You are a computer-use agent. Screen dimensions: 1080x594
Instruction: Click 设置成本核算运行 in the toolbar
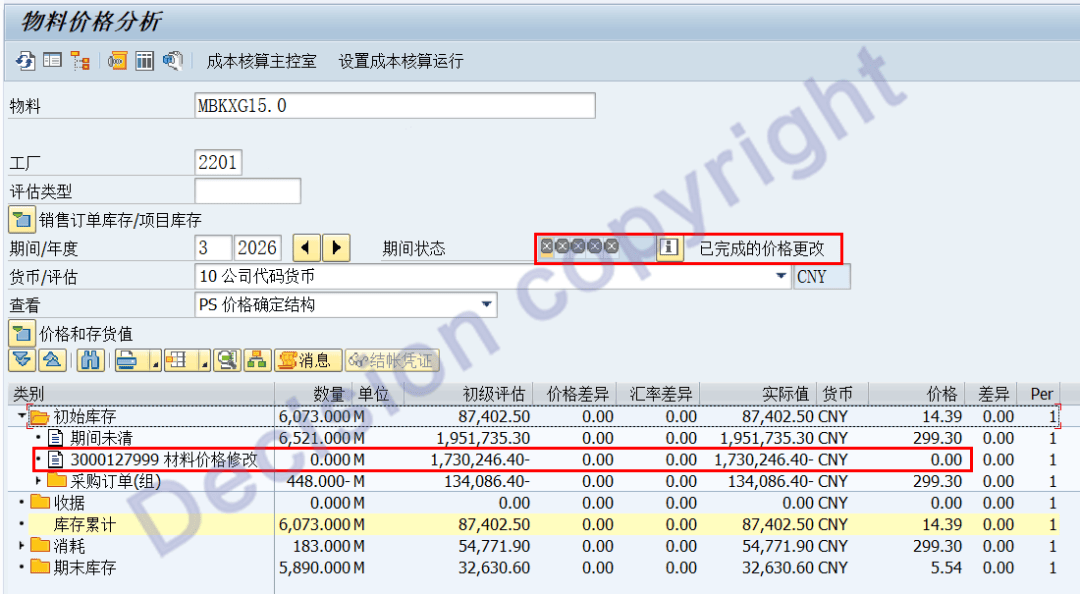(x=401, y=61)
